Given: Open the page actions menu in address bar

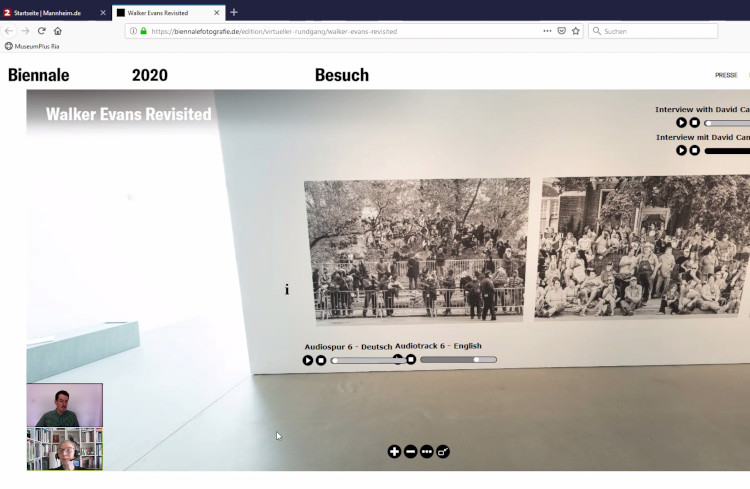Looking at the screenshot, I should [547, 31].
